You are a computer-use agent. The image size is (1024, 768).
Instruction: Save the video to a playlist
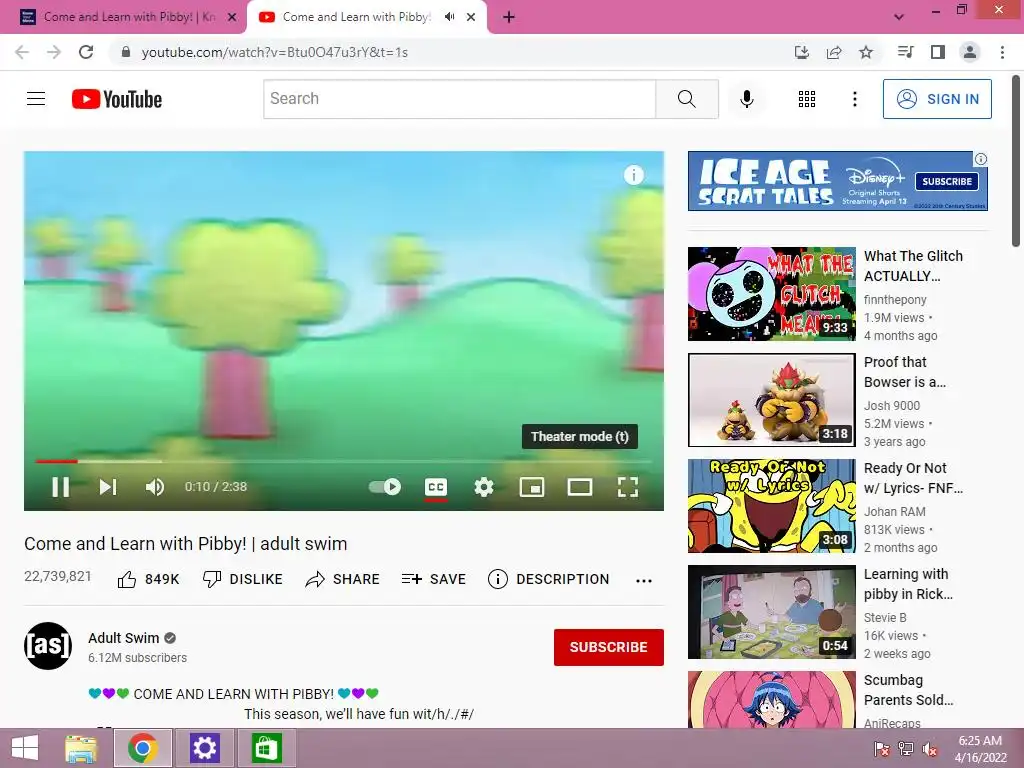coord(434,579)
